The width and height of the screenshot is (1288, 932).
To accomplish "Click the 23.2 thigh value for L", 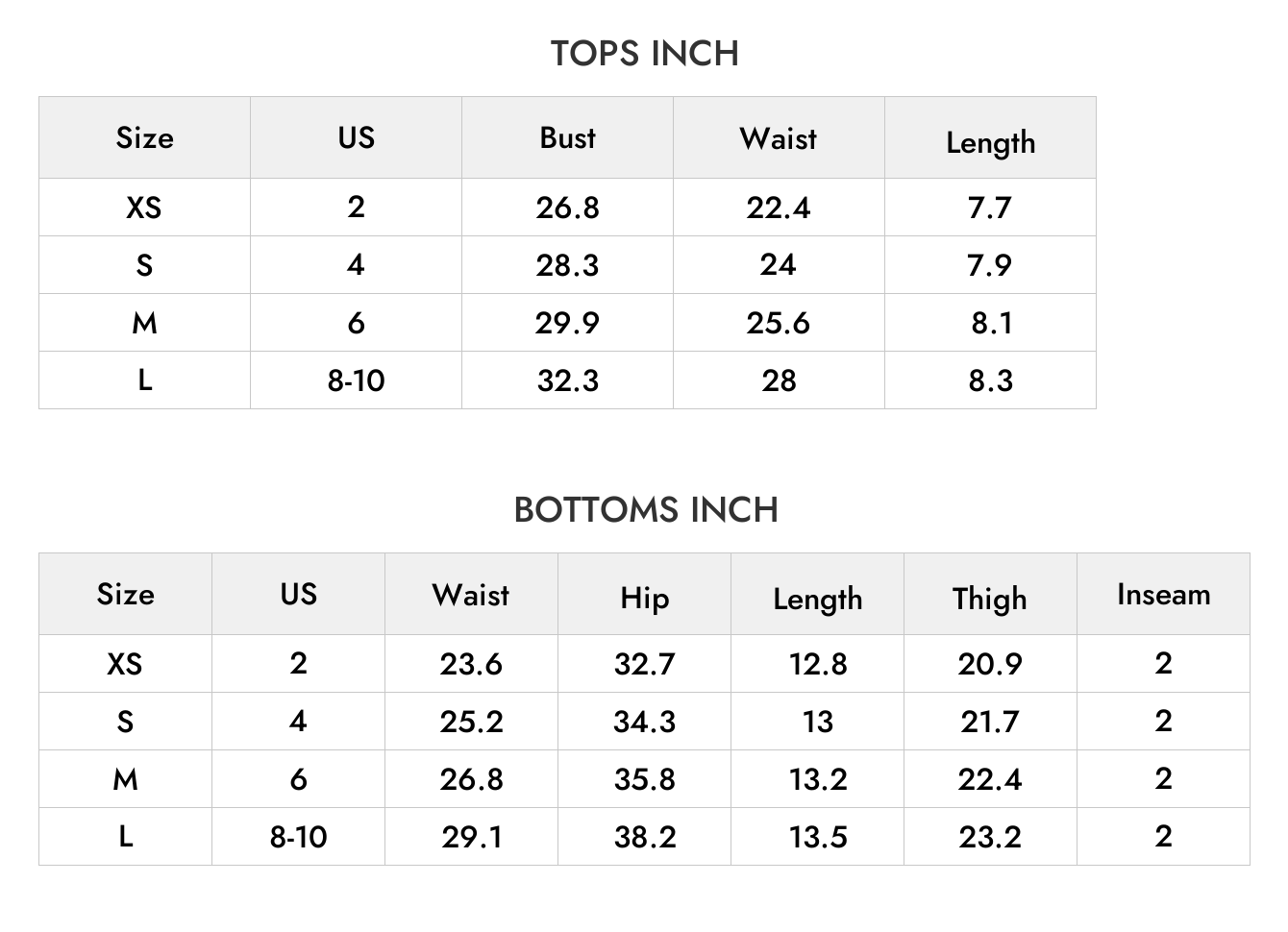I will [x=990, y=837].
